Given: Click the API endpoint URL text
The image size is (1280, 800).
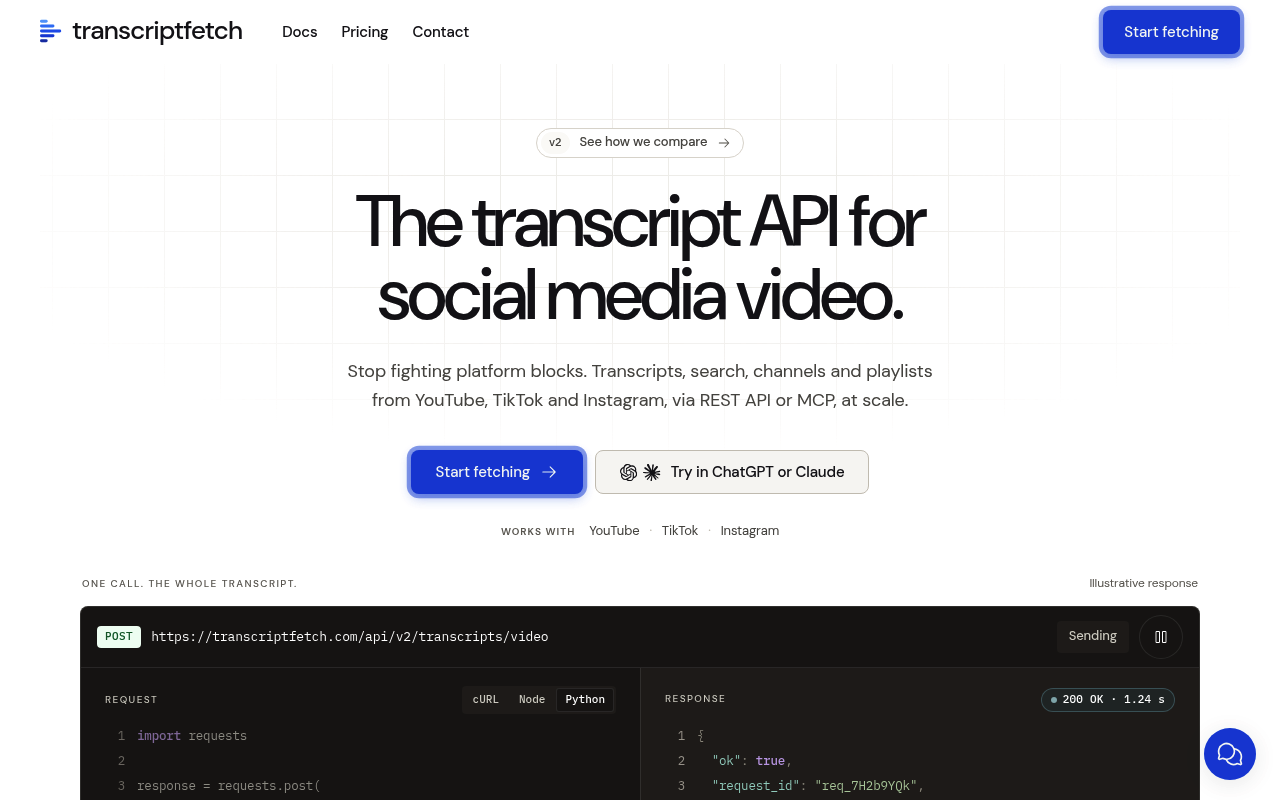Looking at the screenshot, I should [350, 637].
